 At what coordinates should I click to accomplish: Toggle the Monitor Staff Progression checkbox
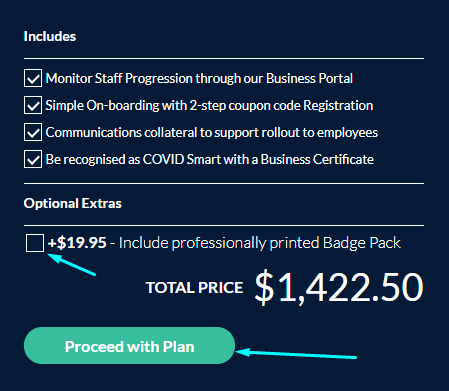pos(33,78)
